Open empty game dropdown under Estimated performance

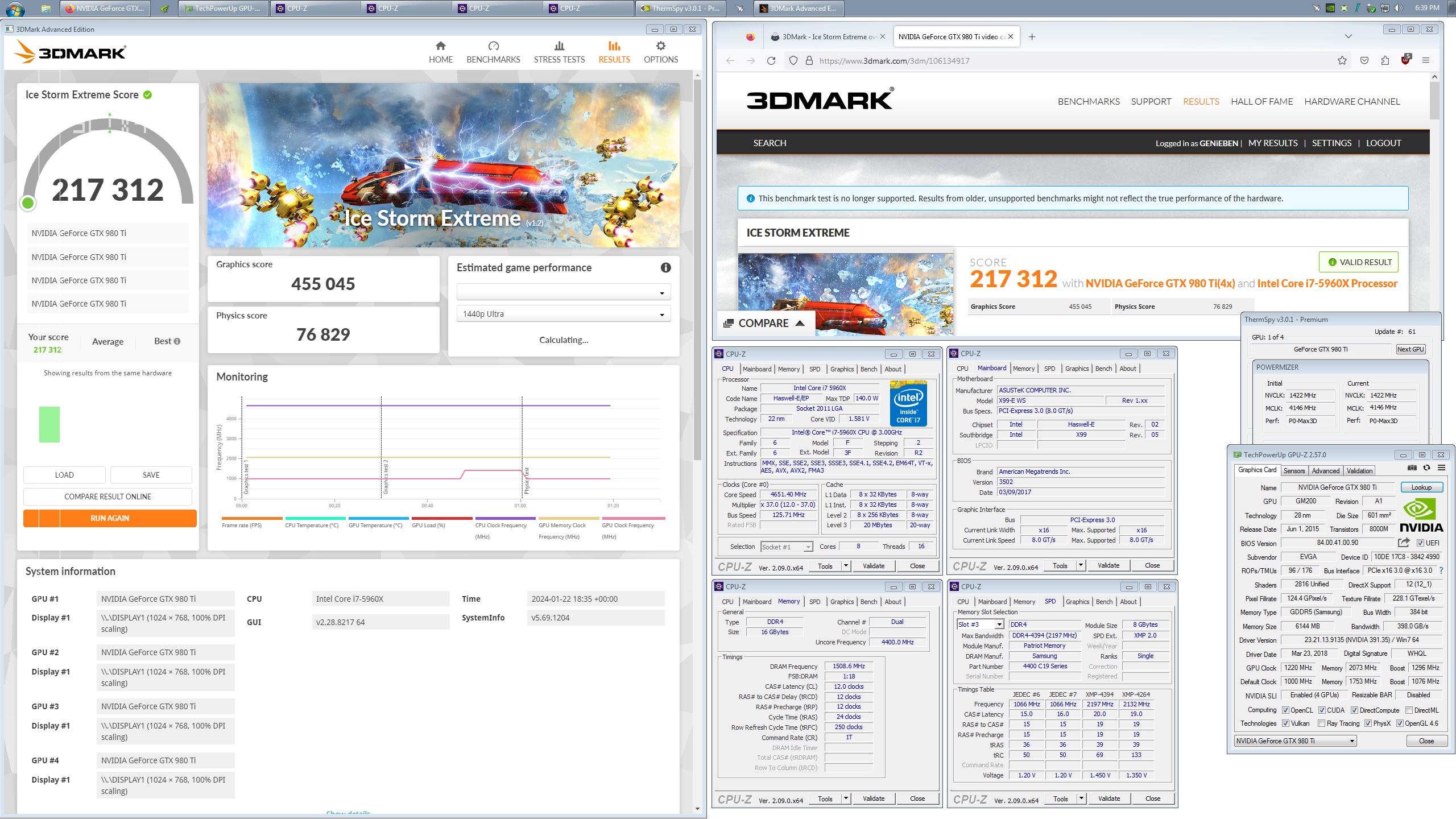tap(564, 293)
